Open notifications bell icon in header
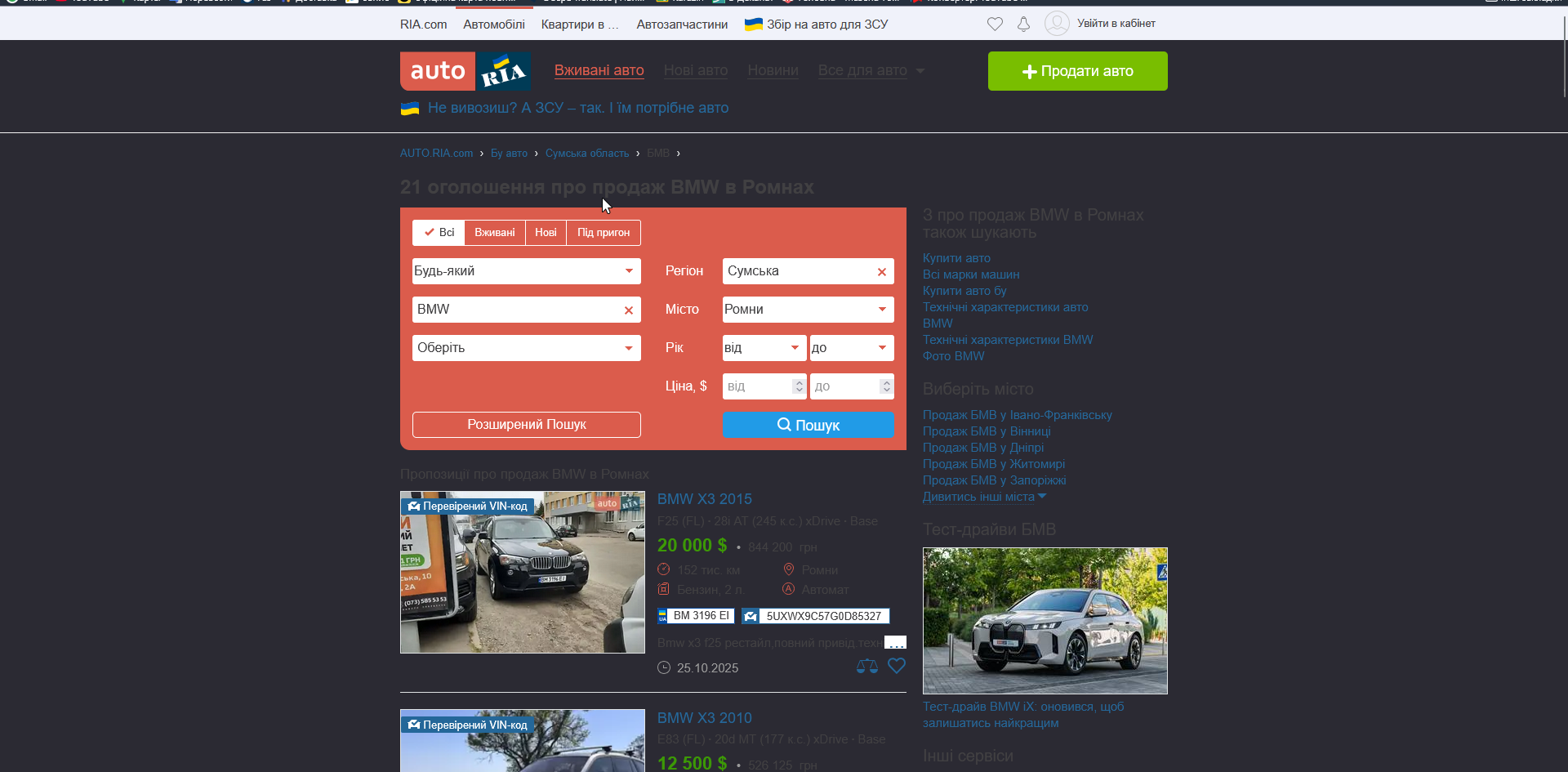The height and width of the screenshot is (772, 1568). [1023, 24]
